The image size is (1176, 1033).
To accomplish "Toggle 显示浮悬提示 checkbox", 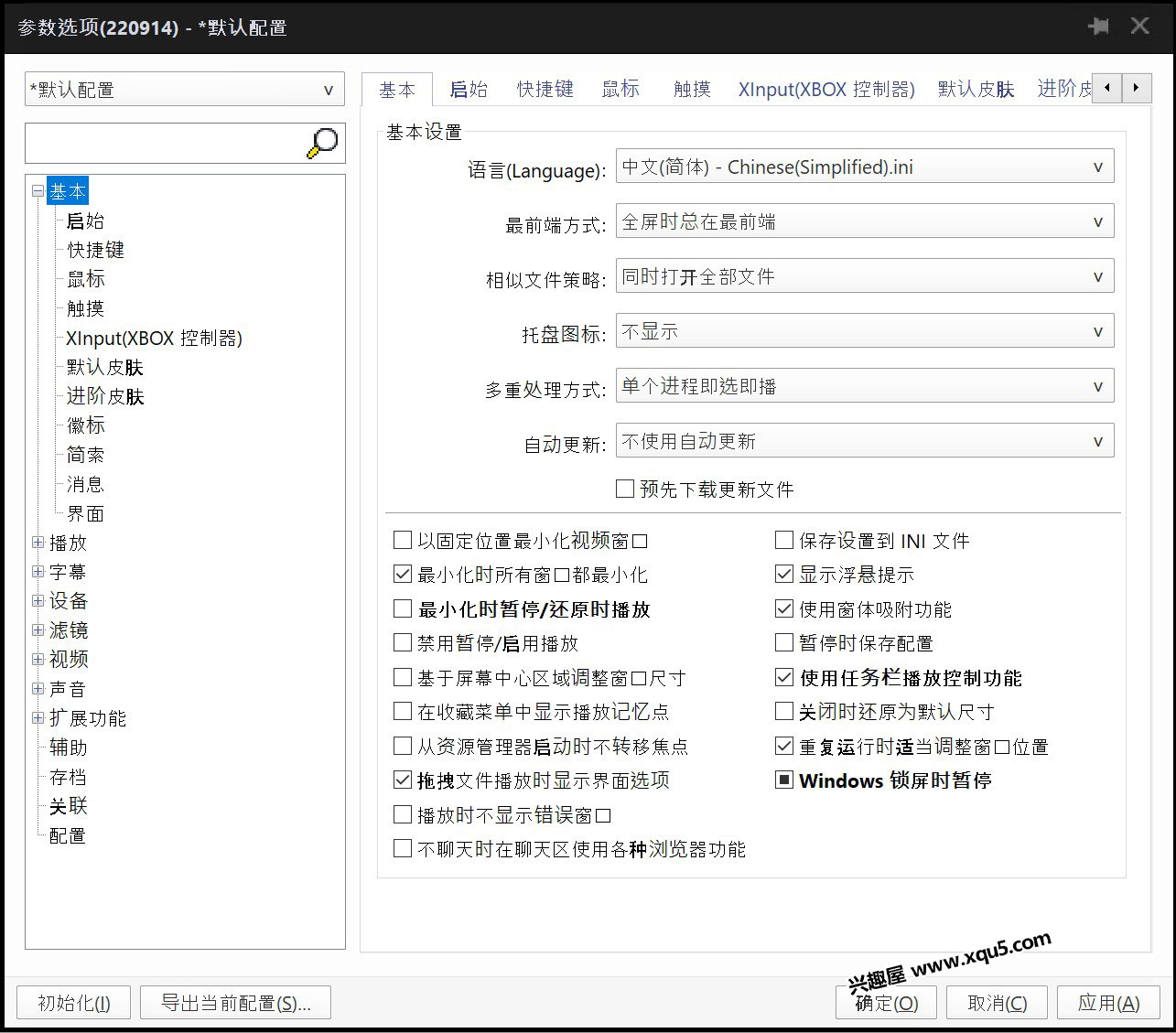I will coord(784,575).
